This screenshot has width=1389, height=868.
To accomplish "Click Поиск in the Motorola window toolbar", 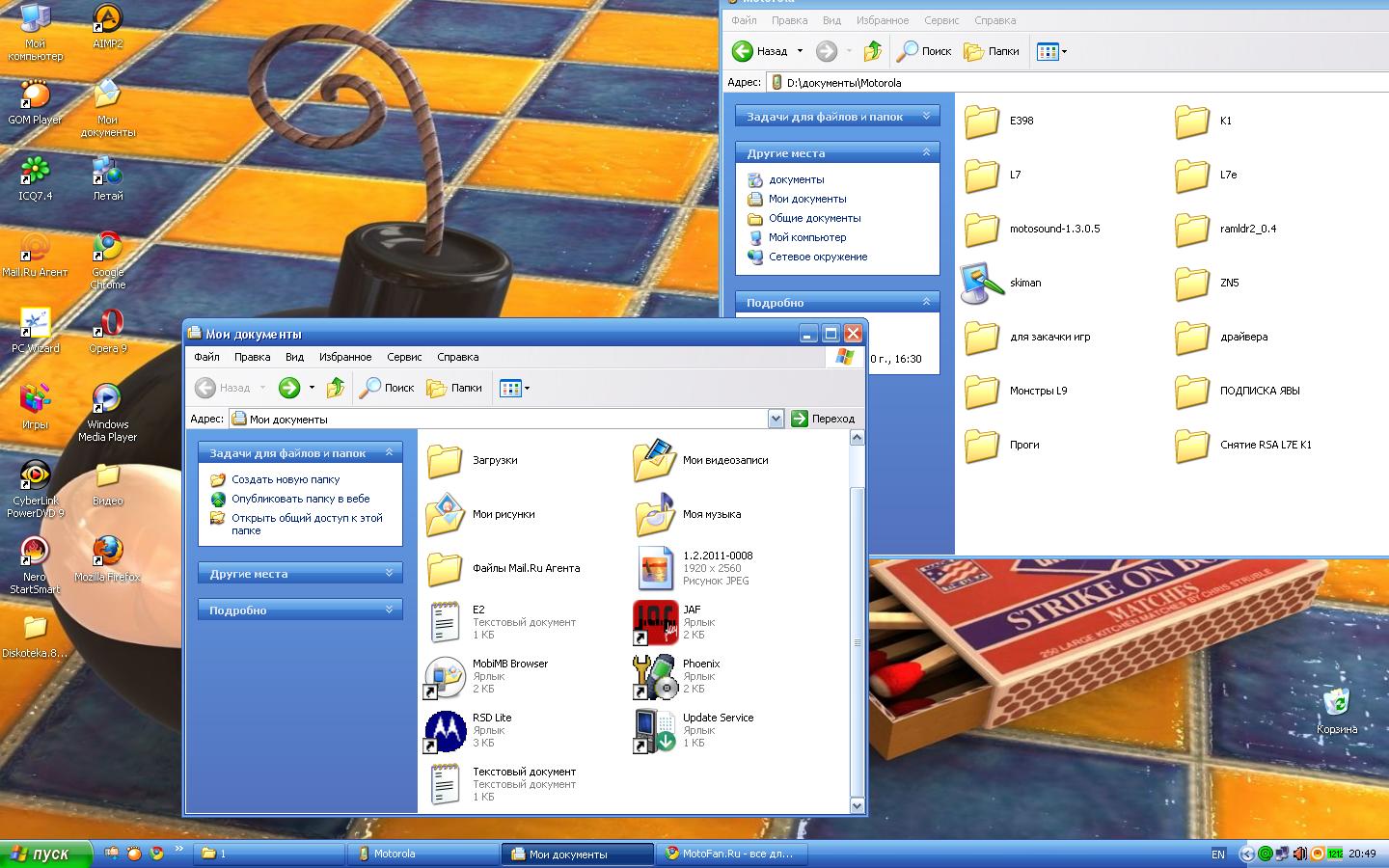I will click(924, 51).
